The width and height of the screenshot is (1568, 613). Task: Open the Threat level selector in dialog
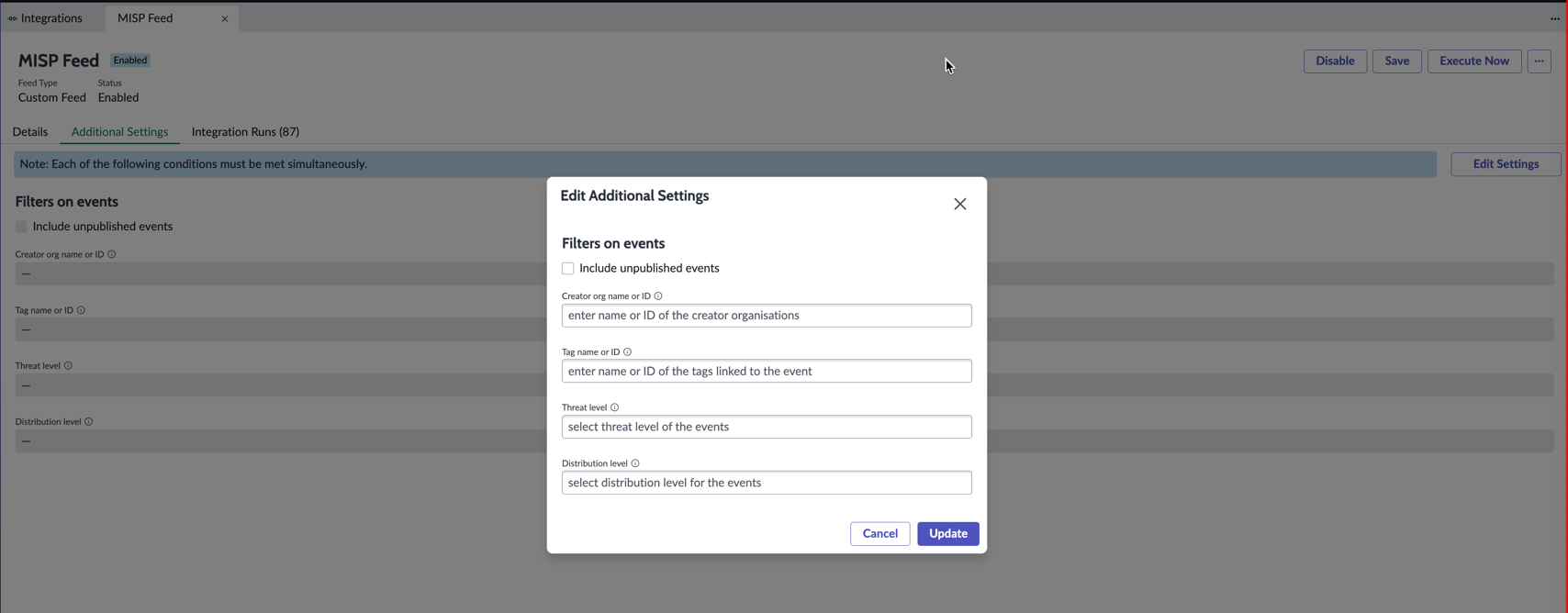pyautogui.click(x=767, y=427)
